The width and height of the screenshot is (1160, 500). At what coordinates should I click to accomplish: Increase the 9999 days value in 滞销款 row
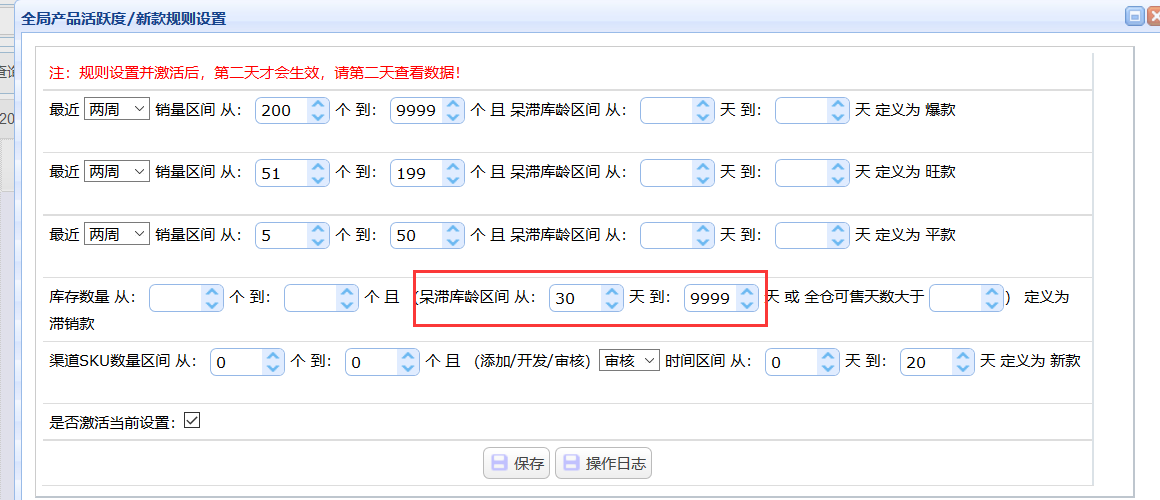[x=747, y=291]
